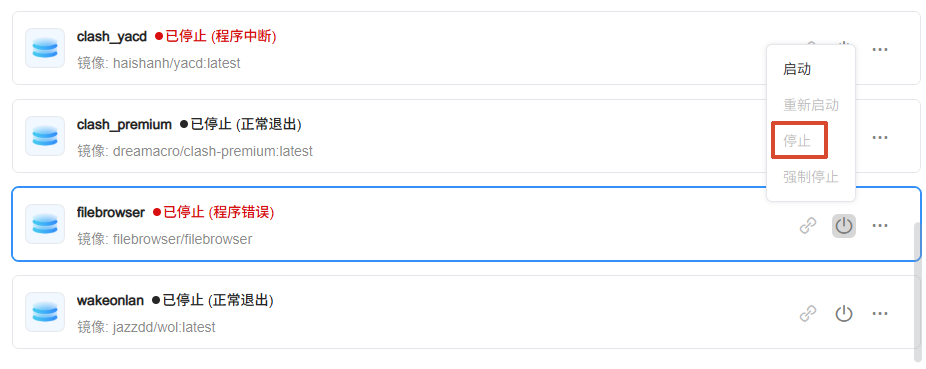Select the highlighted 停止 menu entry

[x=797, y=141]
